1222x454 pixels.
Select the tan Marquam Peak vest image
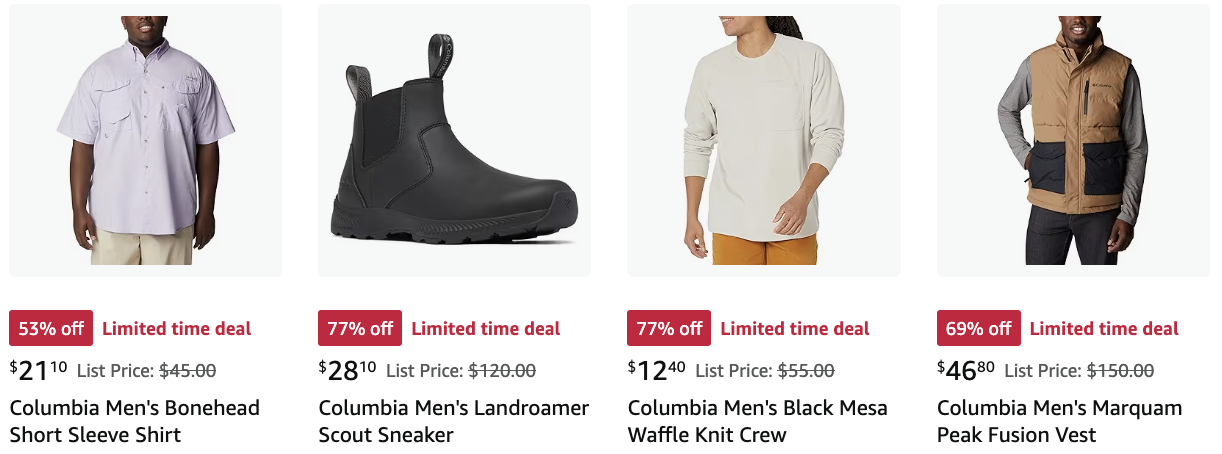[x=1073, y=140]
